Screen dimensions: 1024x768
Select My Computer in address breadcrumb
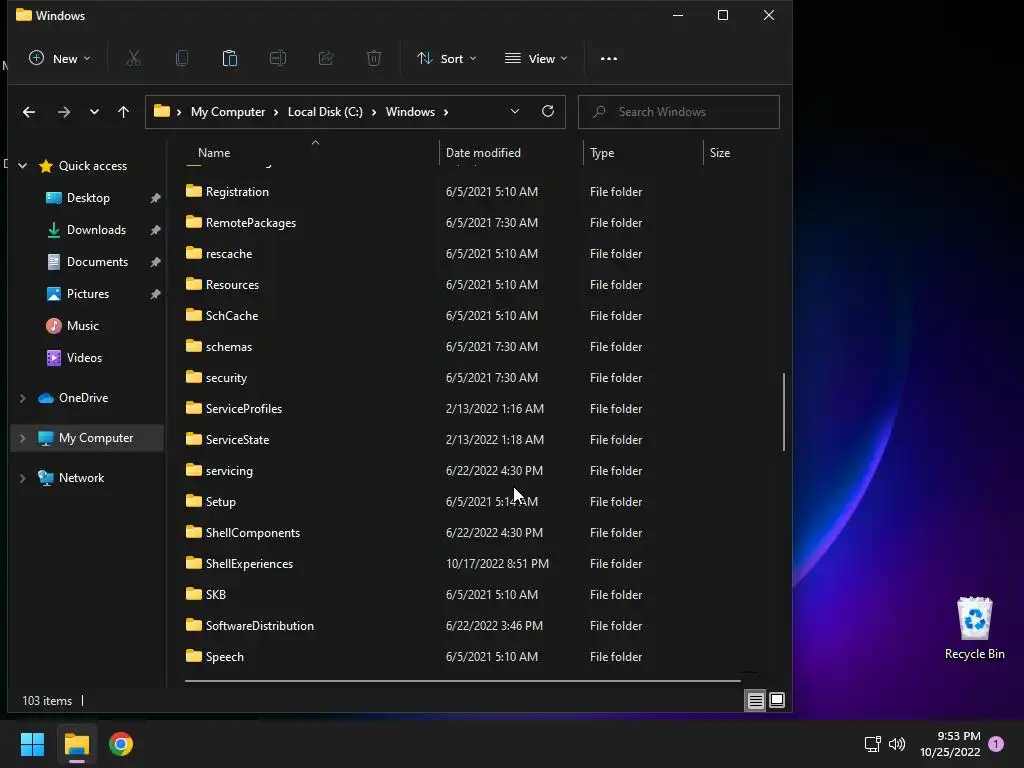click(228, 112)
